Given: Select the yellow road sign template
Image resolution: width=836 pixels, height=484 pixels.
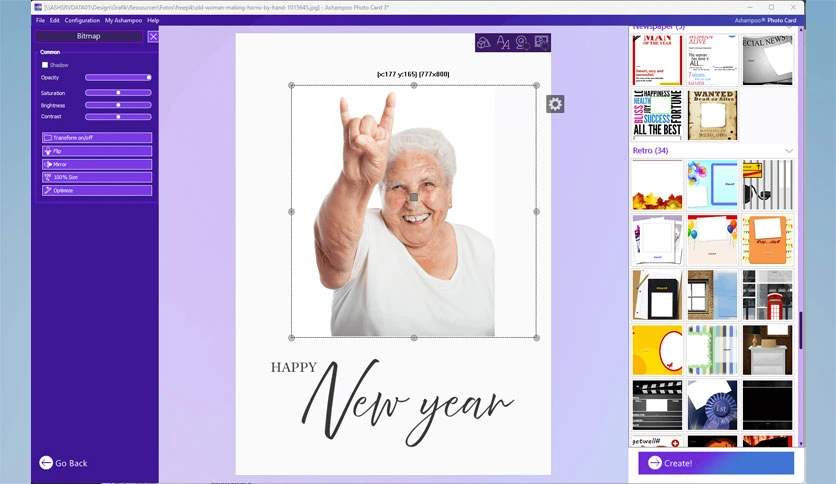Looking at the screenshot, I should [x=768, y=184].
